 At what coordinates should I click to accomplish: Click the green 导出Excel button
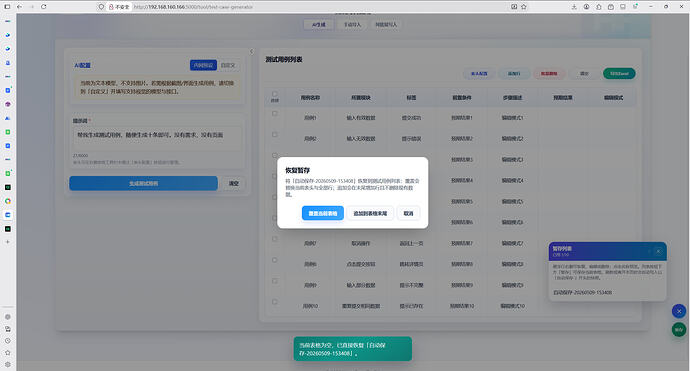[619, 73]
